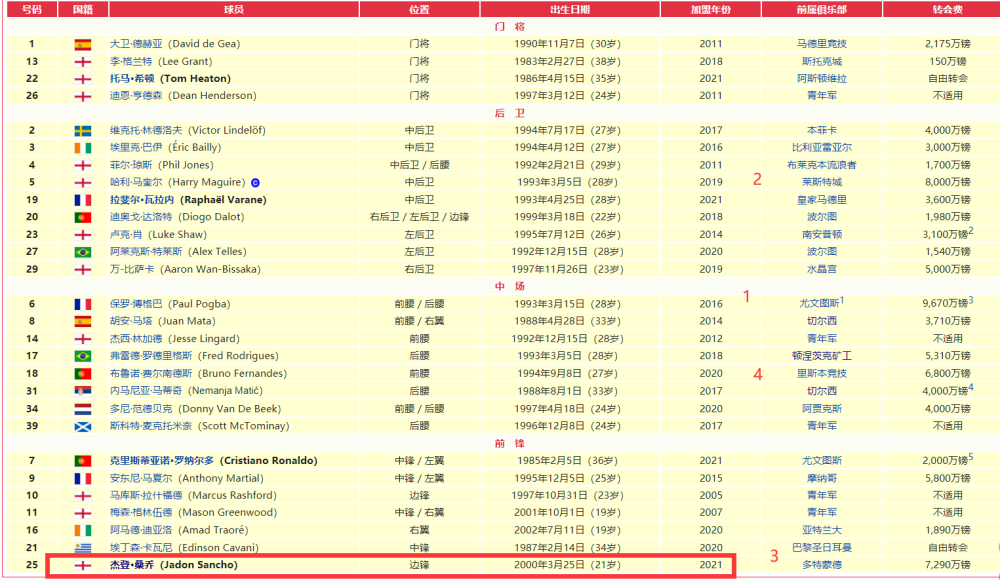Image resolution: width=1000 pixels, height=580 pixels.
Task: Select the join year 2005 in Rashford's row
Action: click(x=710, y=495)
